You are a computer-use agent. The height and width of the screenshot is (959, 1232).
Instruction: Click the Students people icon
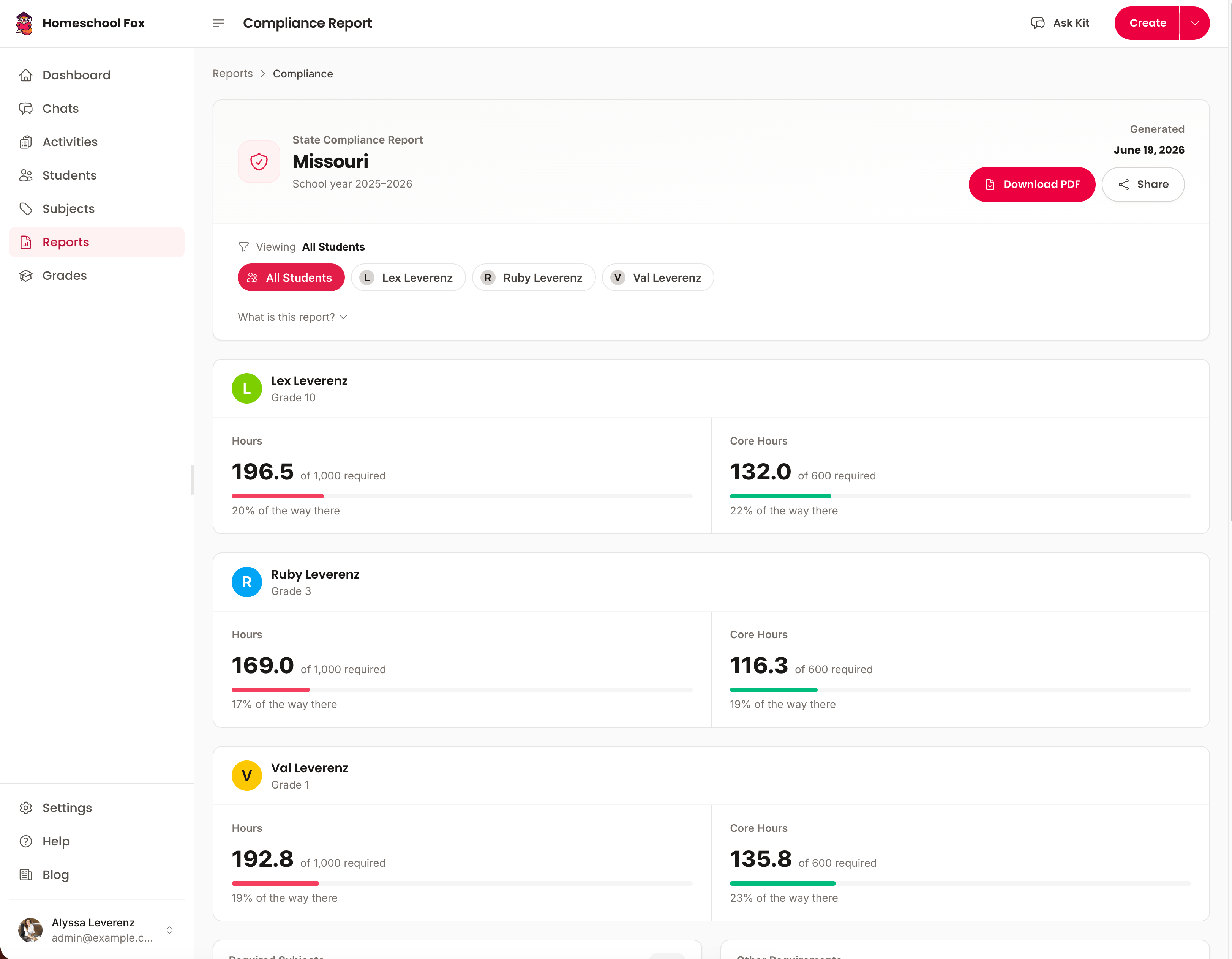click(26, 175)
